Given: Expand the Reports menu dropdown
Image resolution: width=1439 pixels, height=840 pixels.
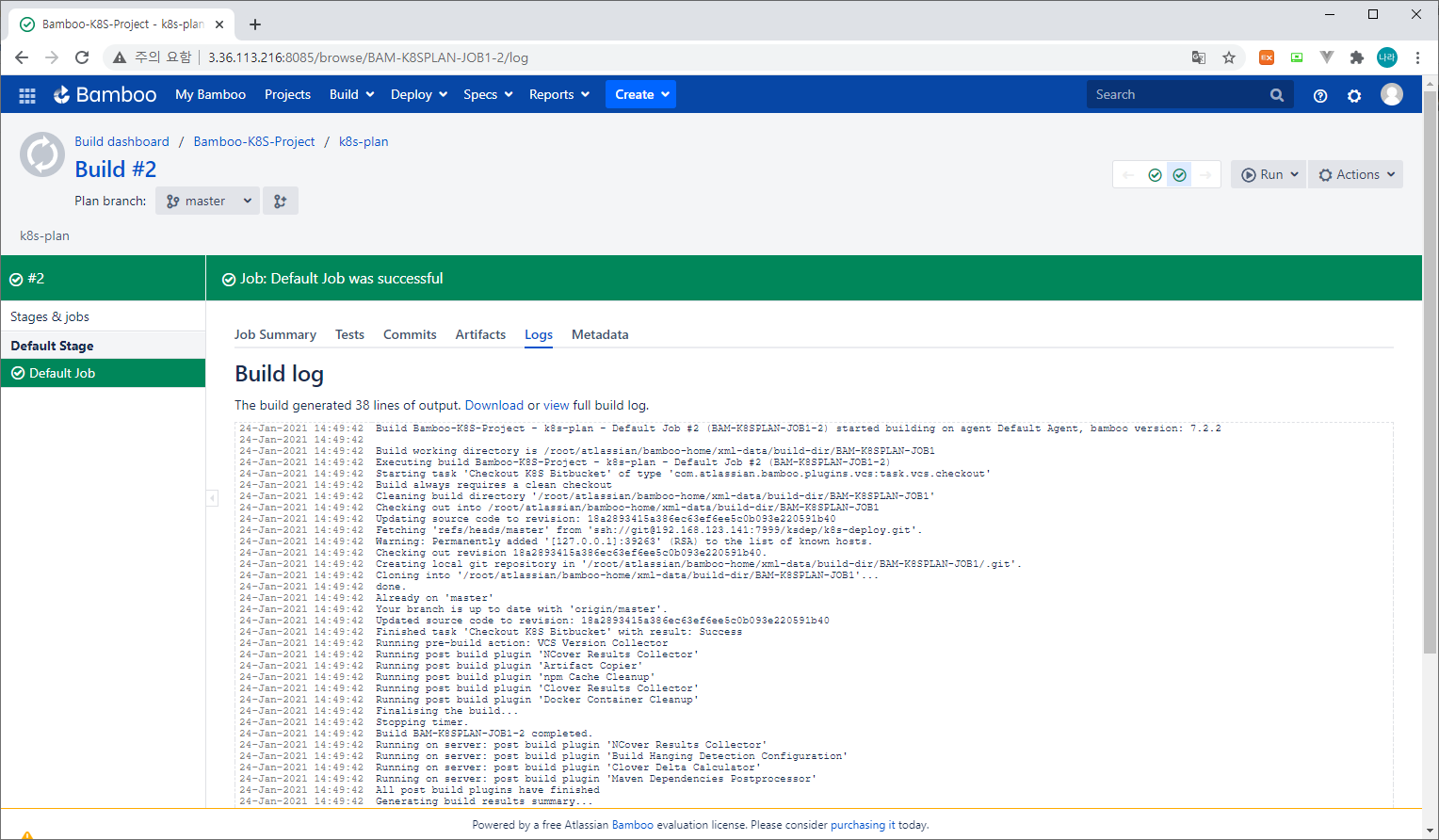Looking at the screenshot, I should pyautogui.click(x=559, y=94).
